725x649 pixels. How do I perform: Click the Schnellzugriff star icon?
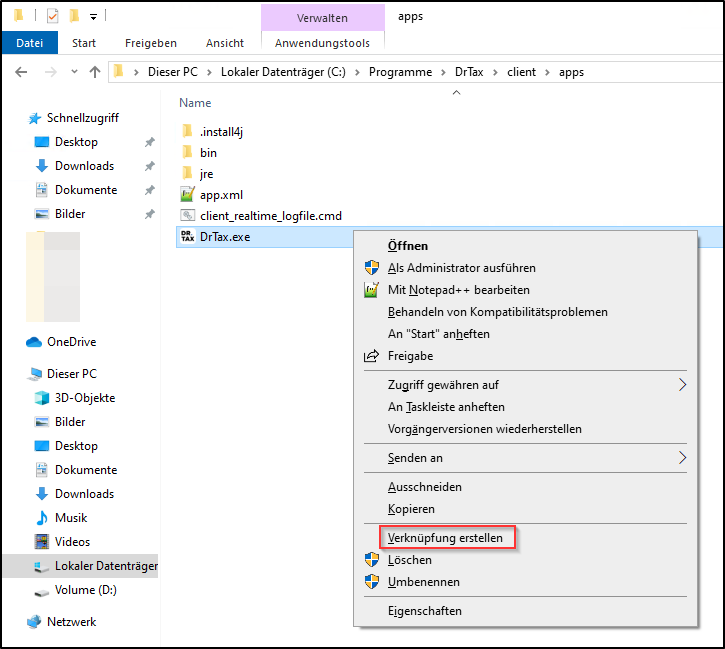[35, 118]
